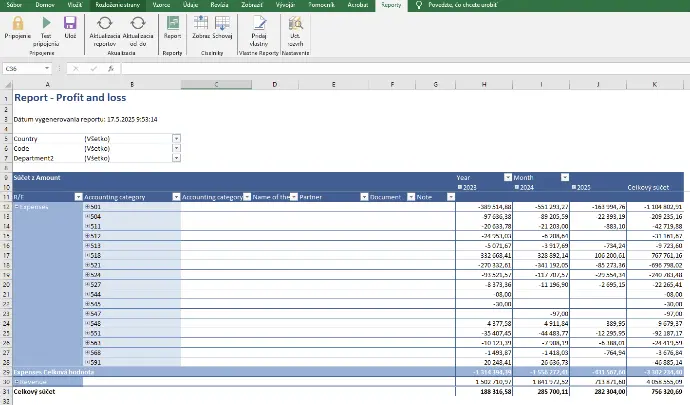
Task: Select column C header
Action: 216,84
